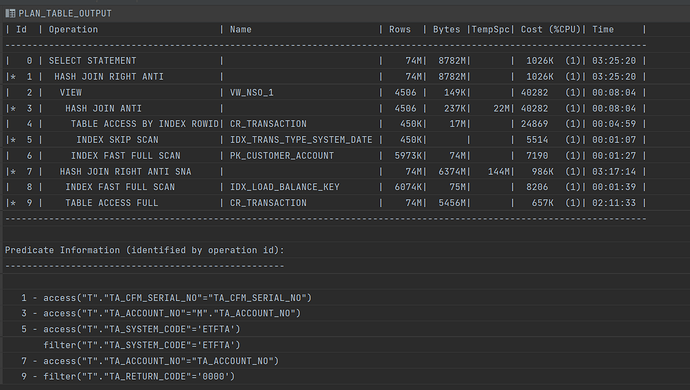Click the 02:11:33 time value

[x=614, y=203]
